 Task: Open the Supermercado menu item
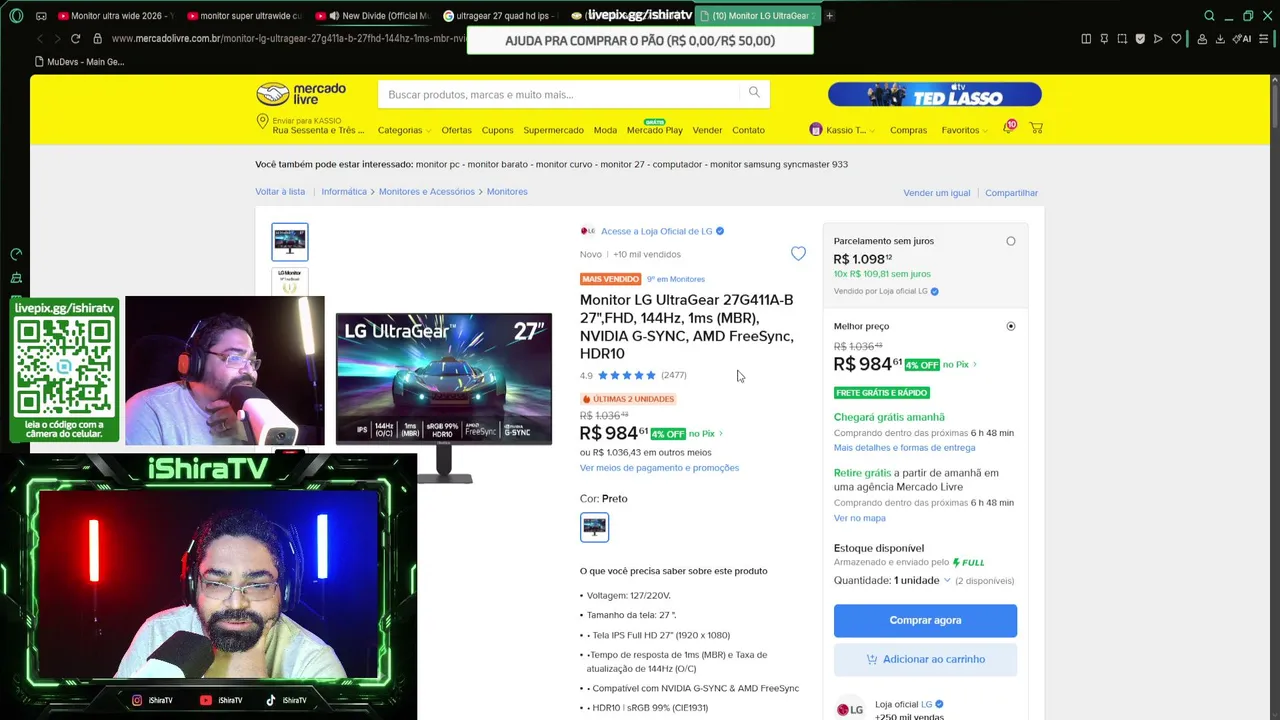click(553, 130)
